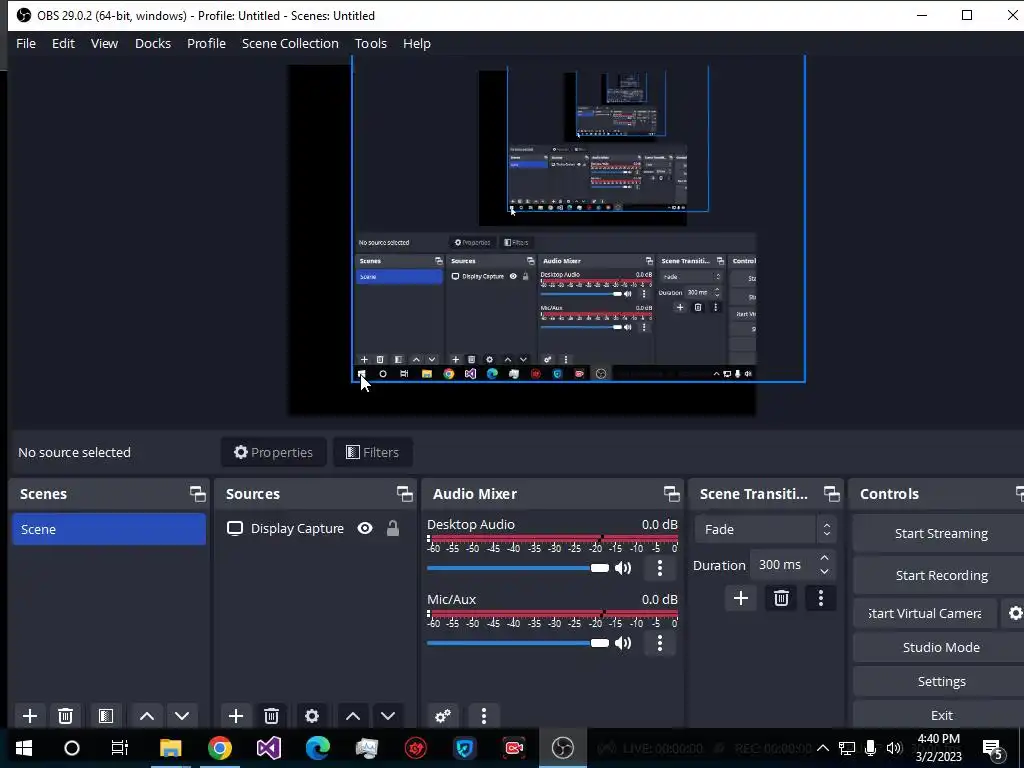Hide the Display Capture source eye icon

click(365, 528)
